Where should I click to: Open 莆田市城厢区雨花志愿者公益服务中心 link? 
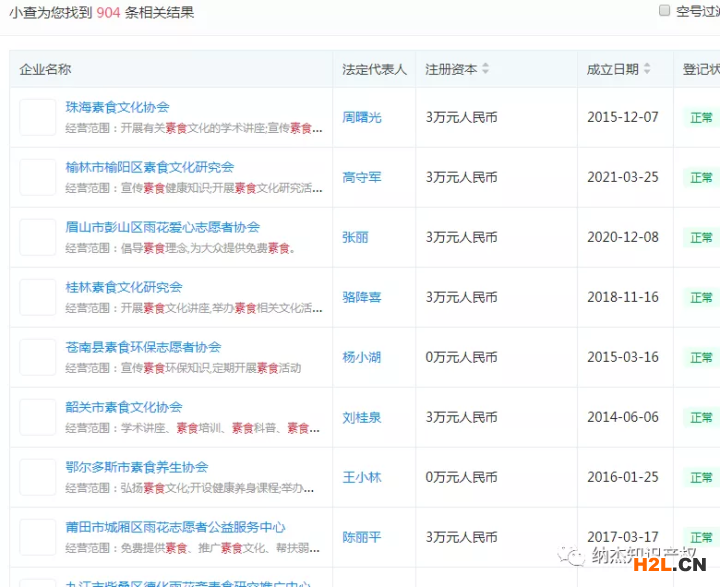pyautogui.click(x=175, y=527)
